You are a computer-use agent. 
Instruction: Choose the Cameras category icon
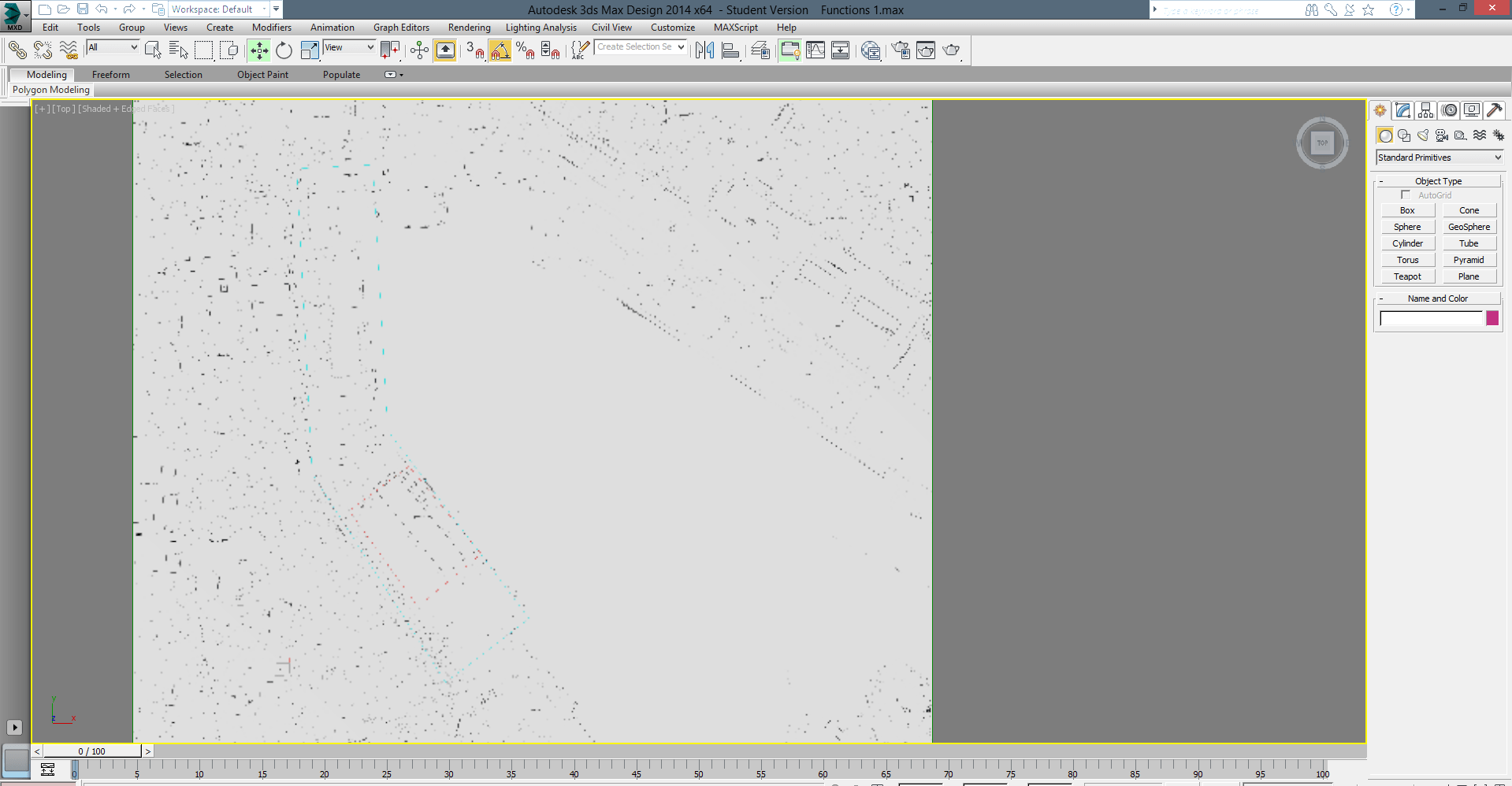click(x=1442, y=135)
